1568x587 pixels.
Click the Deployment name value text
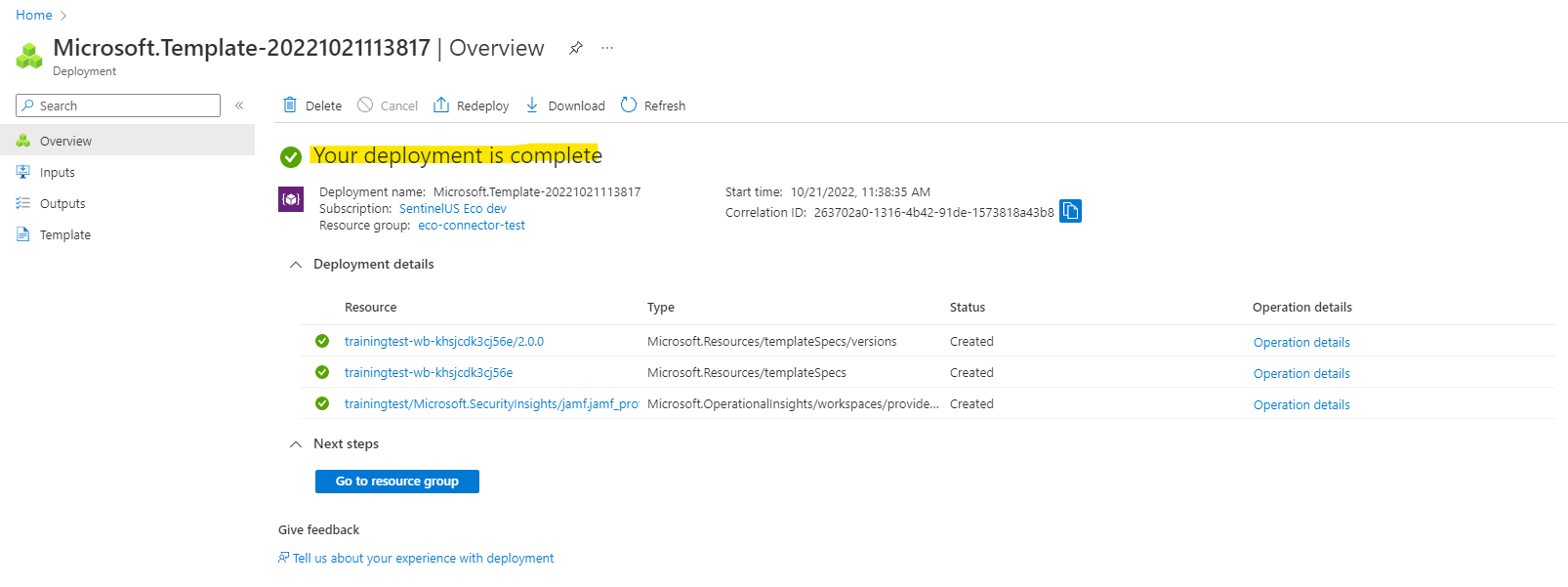coord(537,191)
